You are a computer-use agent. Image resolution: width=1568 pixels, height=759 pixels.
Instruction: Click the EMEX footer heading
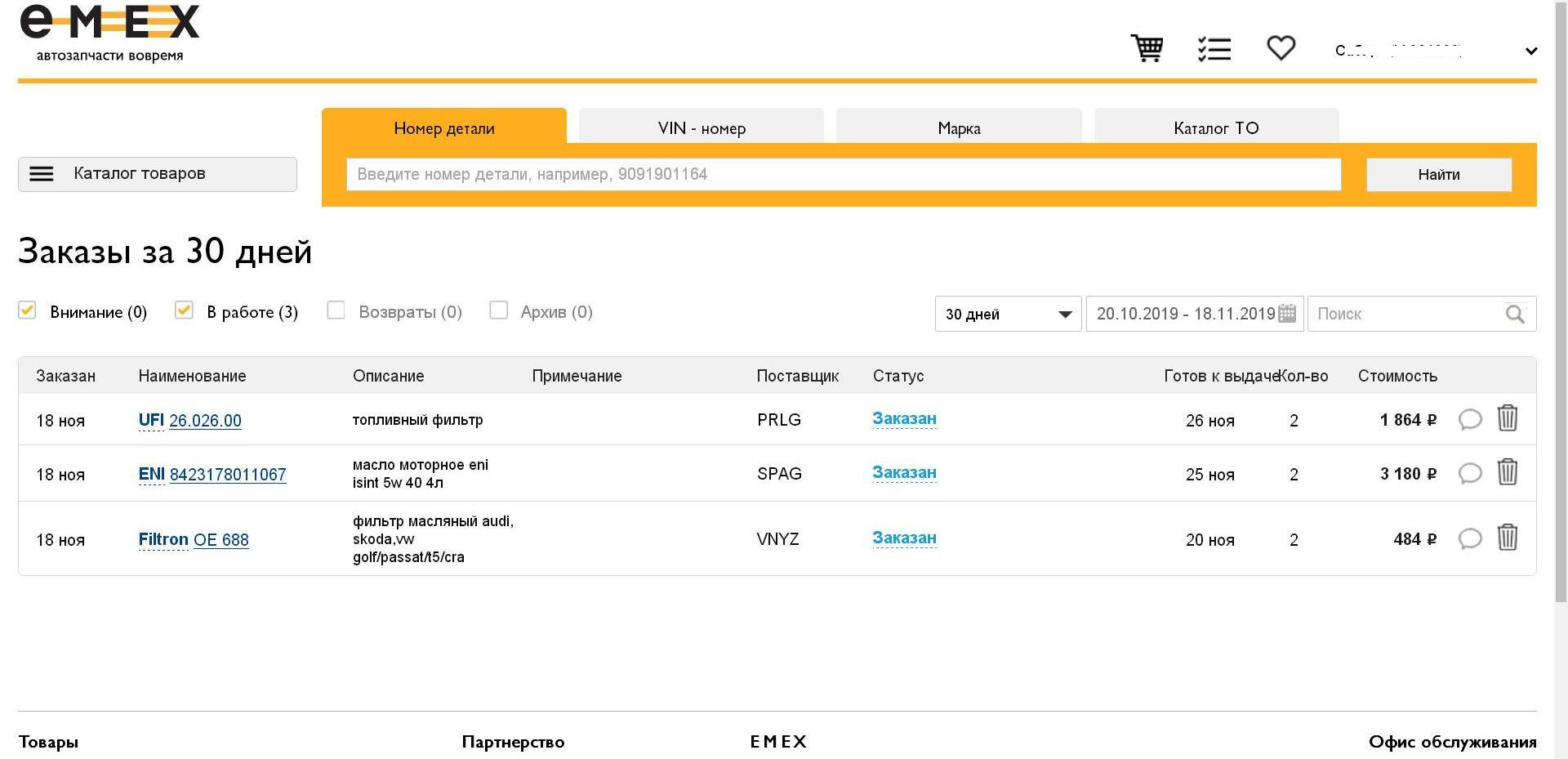[778, 742]
